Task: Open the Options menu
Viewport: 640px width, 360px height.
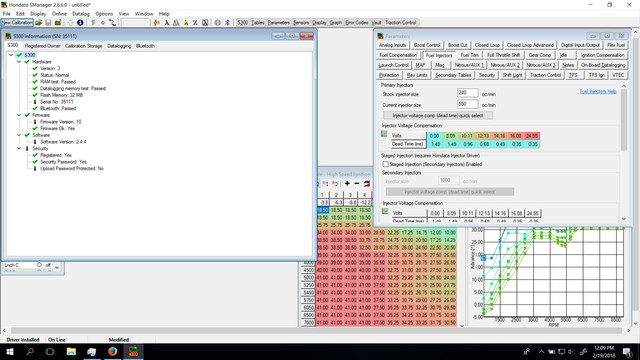Action: pyautogui.click(x=104, y=13)
